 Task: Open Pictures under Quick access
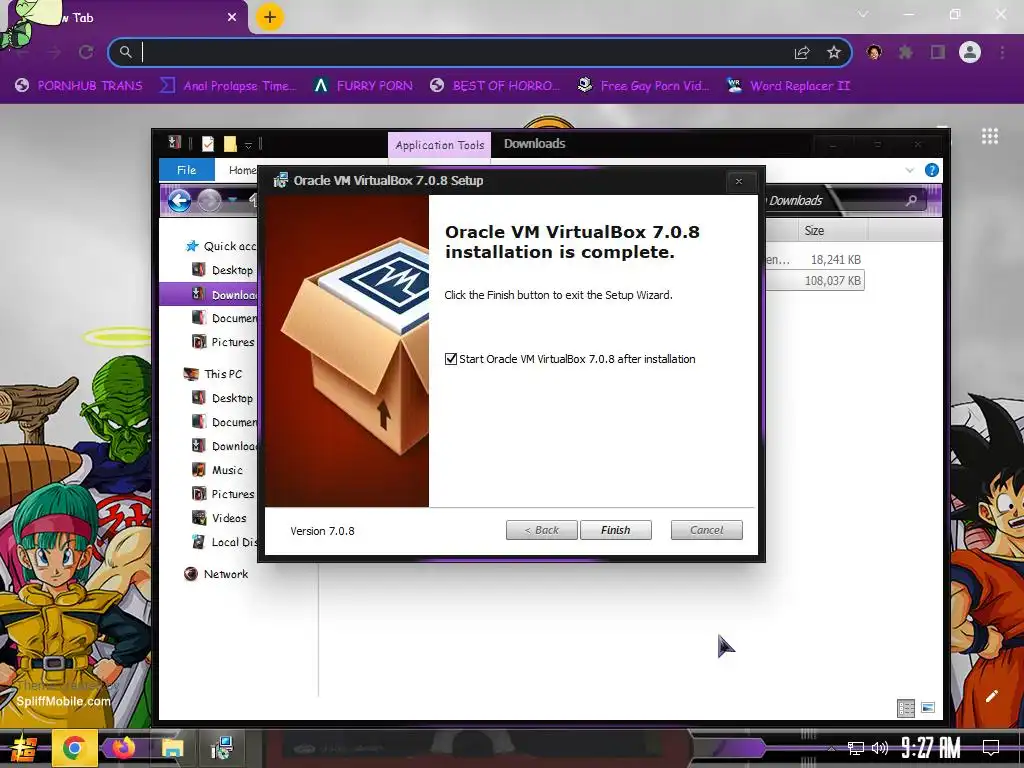click(x=223, y=342)
